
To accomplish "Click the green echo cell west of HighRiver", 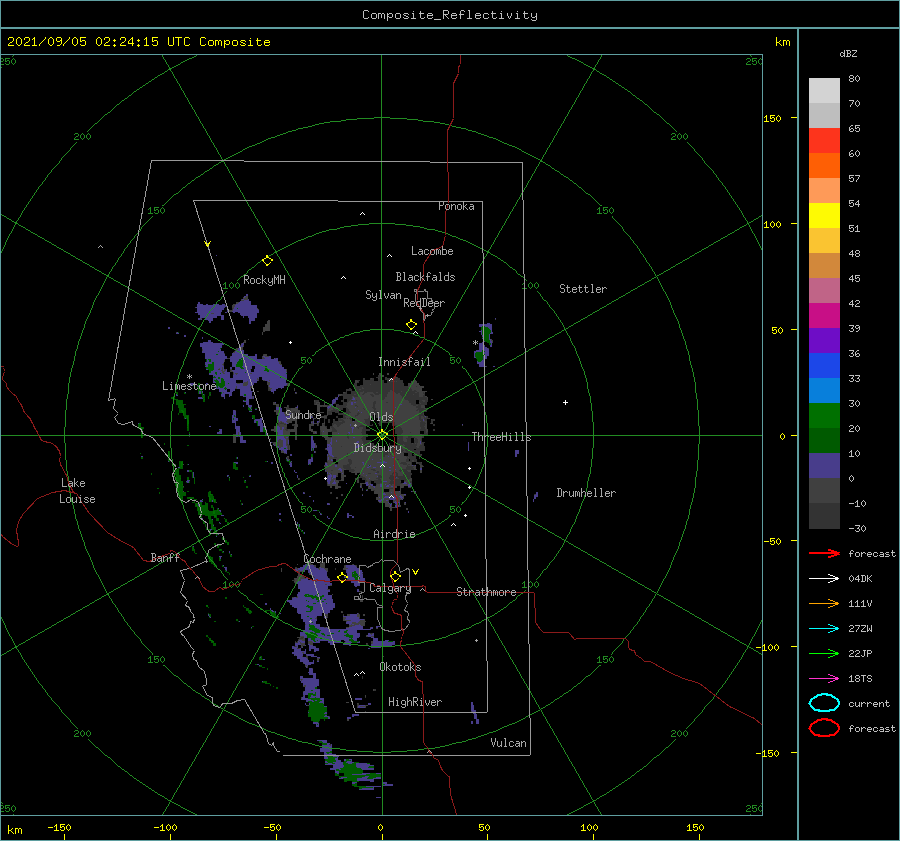I will point(317,710).
